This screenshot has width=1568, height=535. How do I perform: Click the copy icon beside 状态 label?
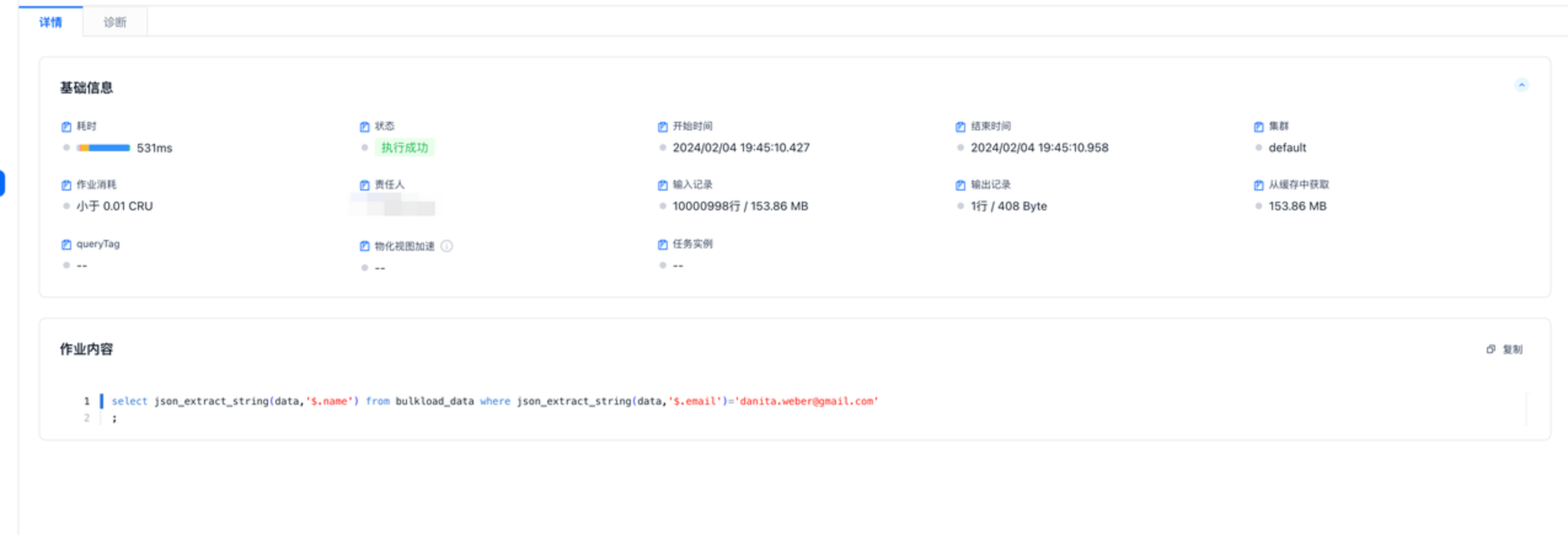[x=365, y=127]
